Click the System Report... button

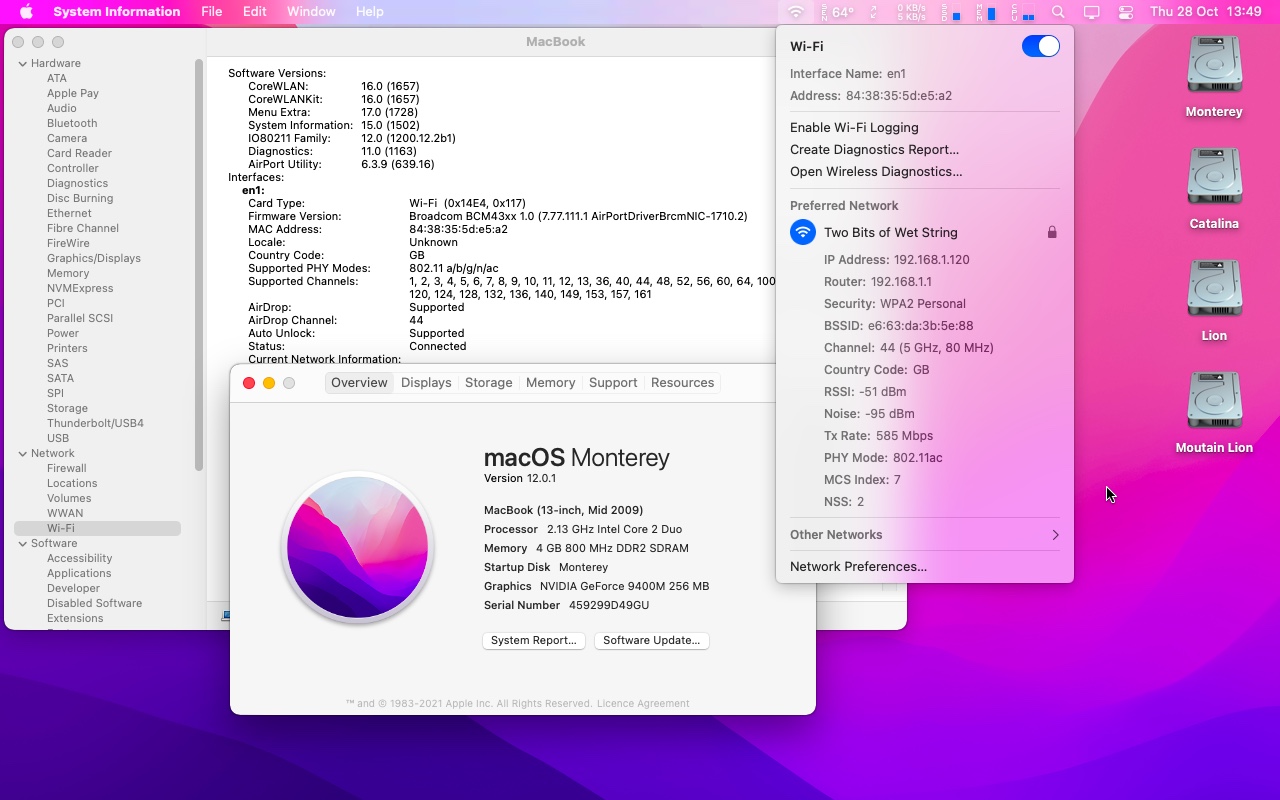(x=534, y=640)
